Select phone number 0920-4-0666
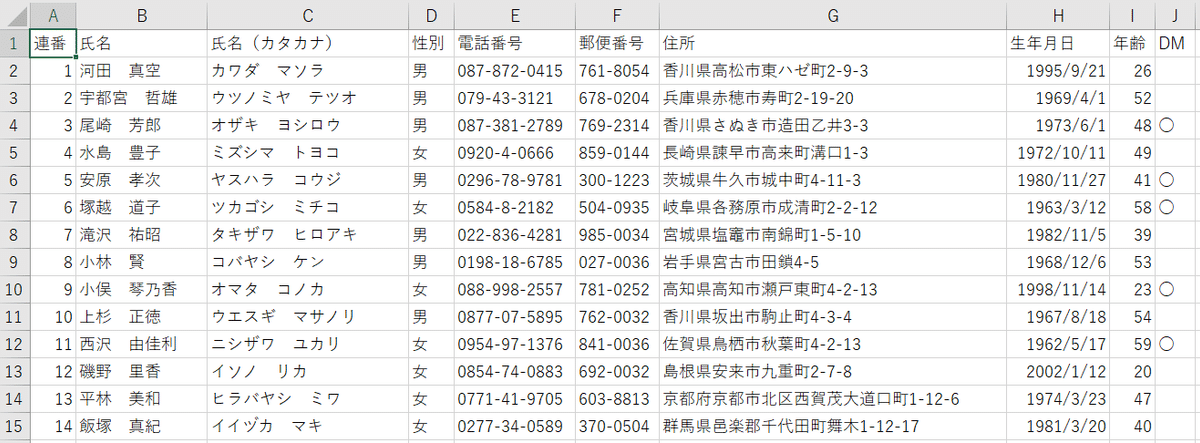The image size is (1200, 443). point(514,153)
